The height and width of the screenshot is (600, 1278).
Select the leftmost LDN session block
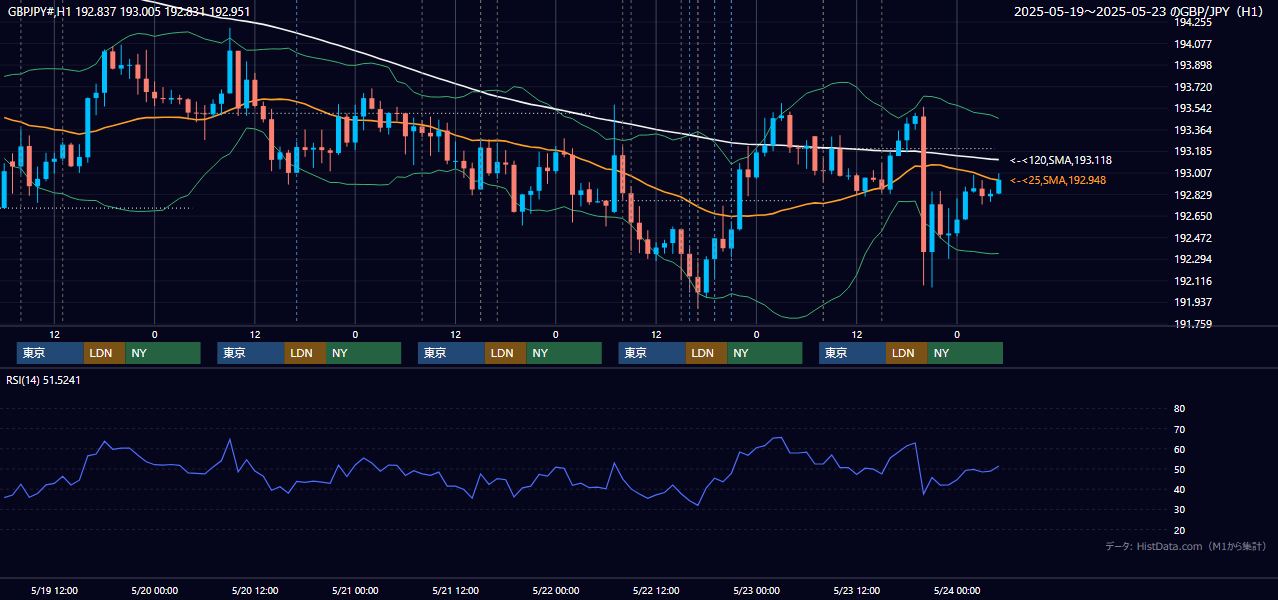click(105, 353)
